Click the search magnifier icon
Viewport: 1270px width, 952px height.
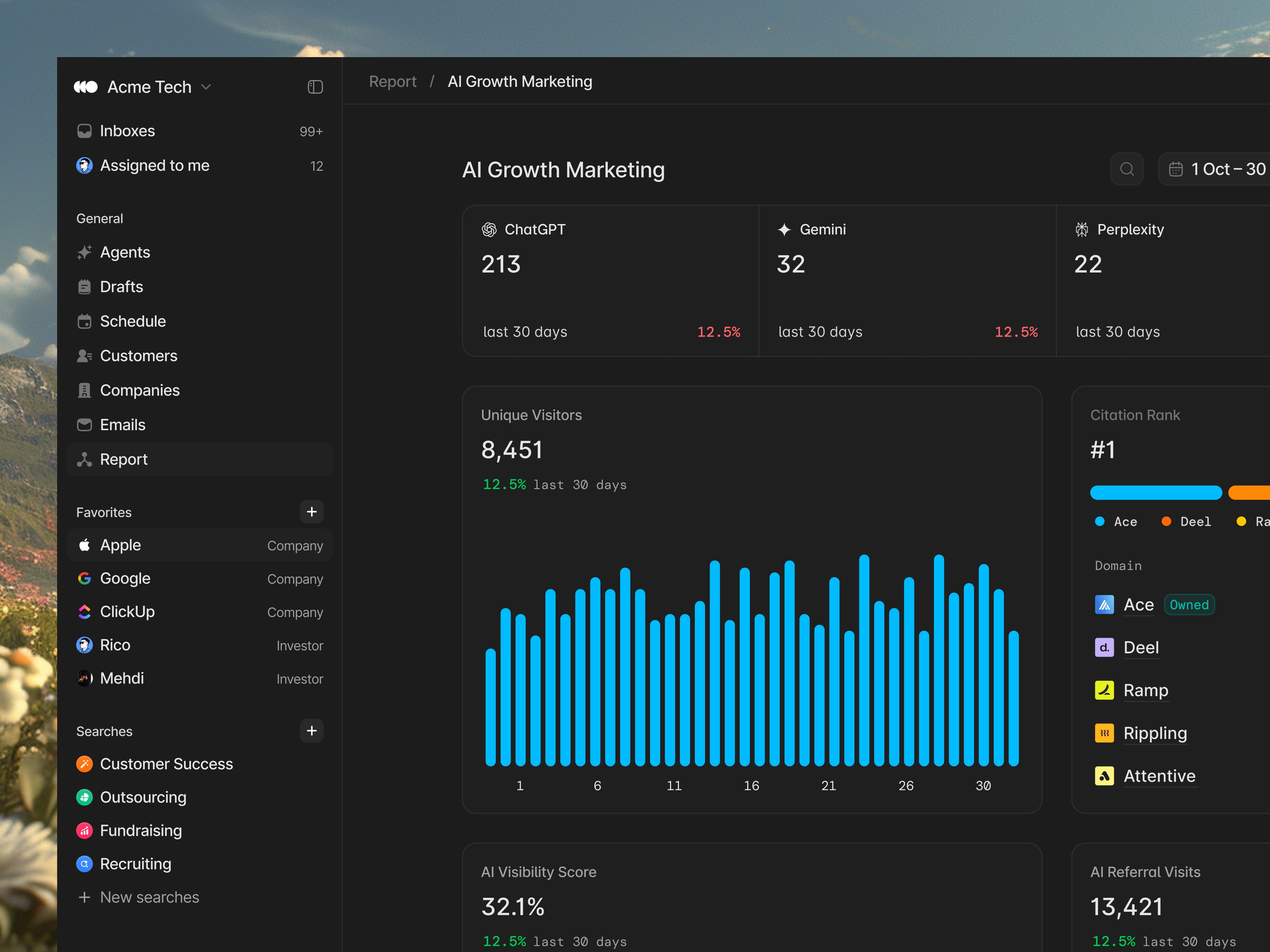[x=1127, y=169]
